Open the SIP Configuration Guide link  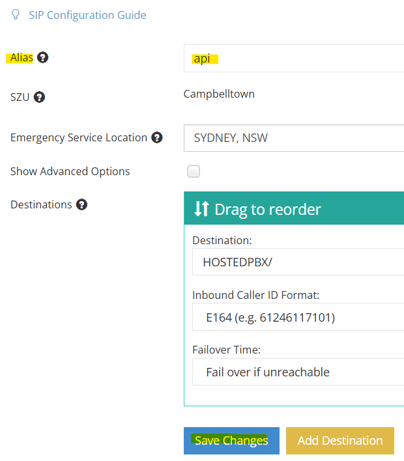click(x=87, y=15)
